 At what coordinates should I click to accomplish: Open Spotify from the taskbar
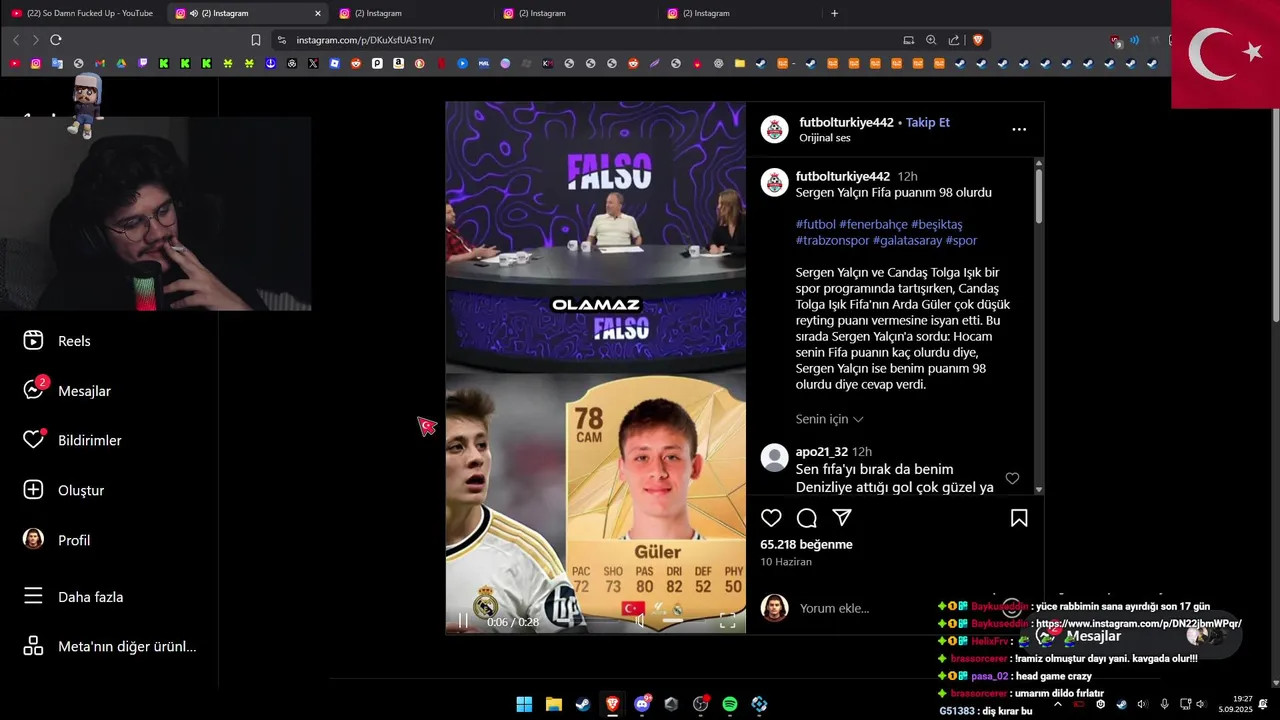[x=730, y=704]
